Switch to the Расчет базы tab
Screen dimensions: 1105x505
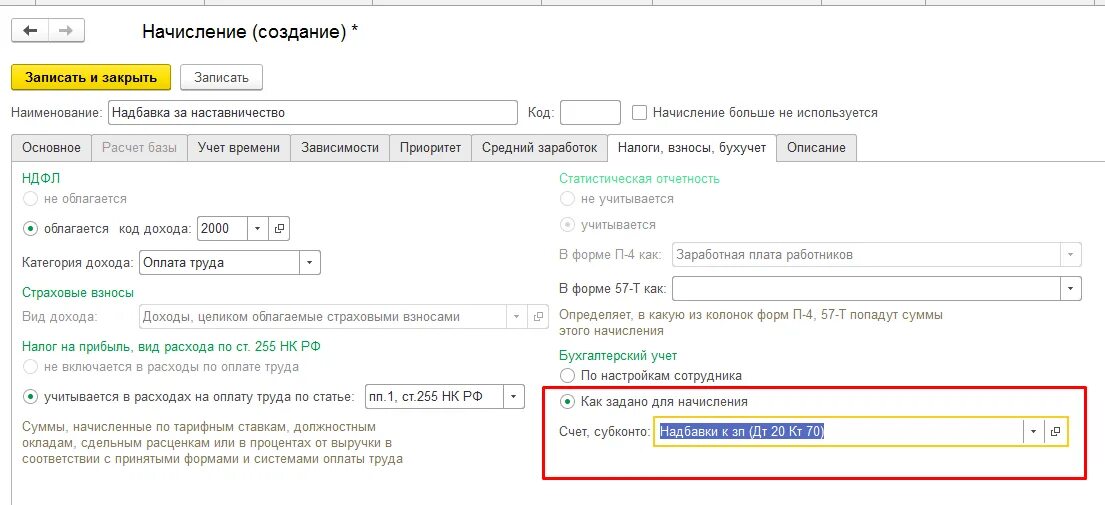click(x=140, y=148)
